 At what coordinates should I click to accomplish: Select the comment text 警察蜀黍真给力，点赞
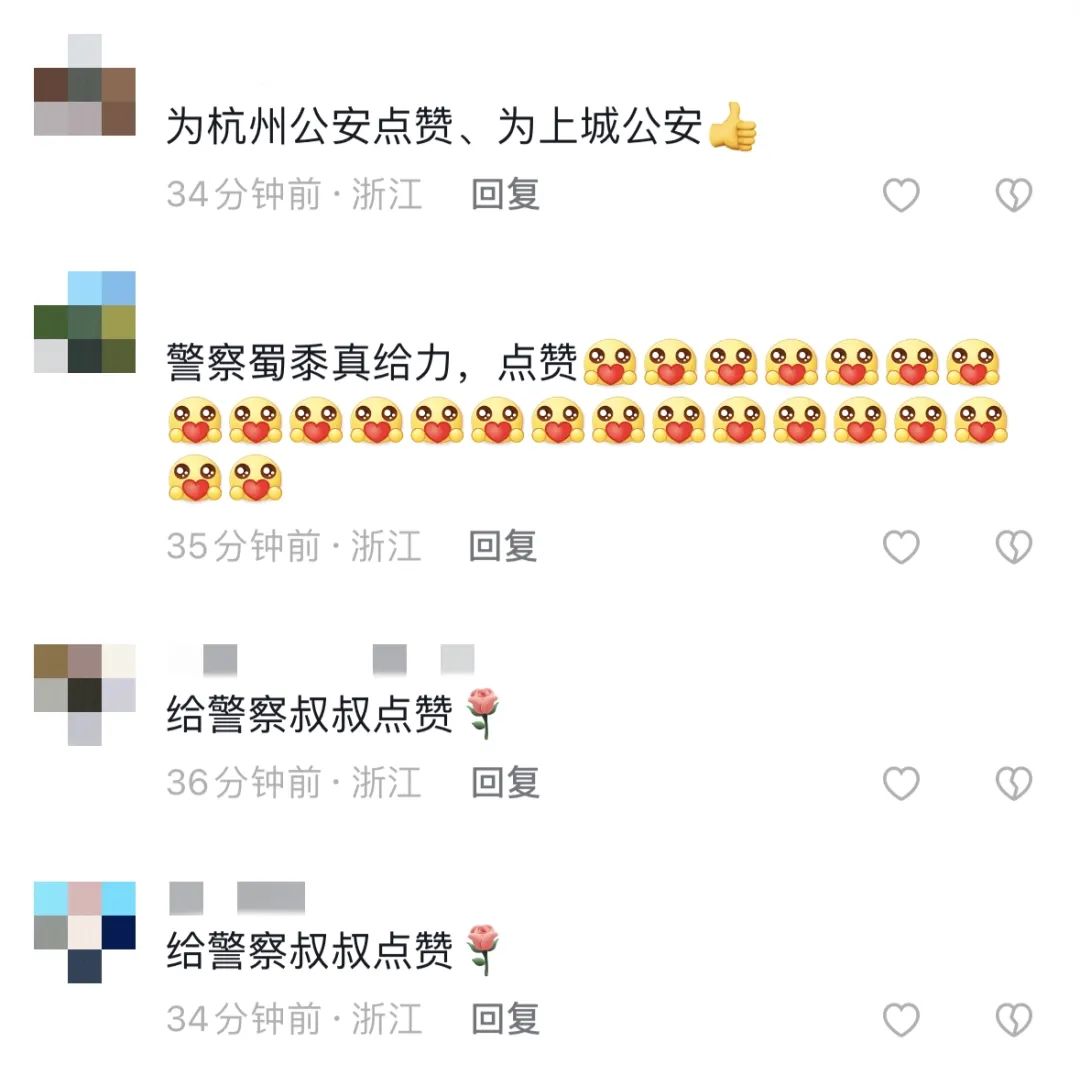coord(372,362)
